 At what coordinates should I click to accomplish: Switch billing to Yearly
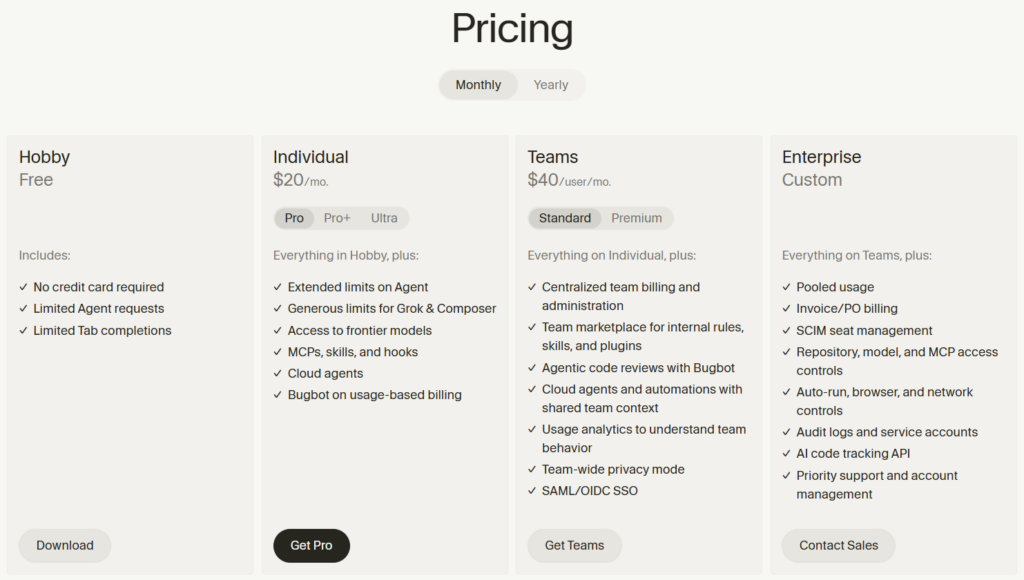coord(551,85)
